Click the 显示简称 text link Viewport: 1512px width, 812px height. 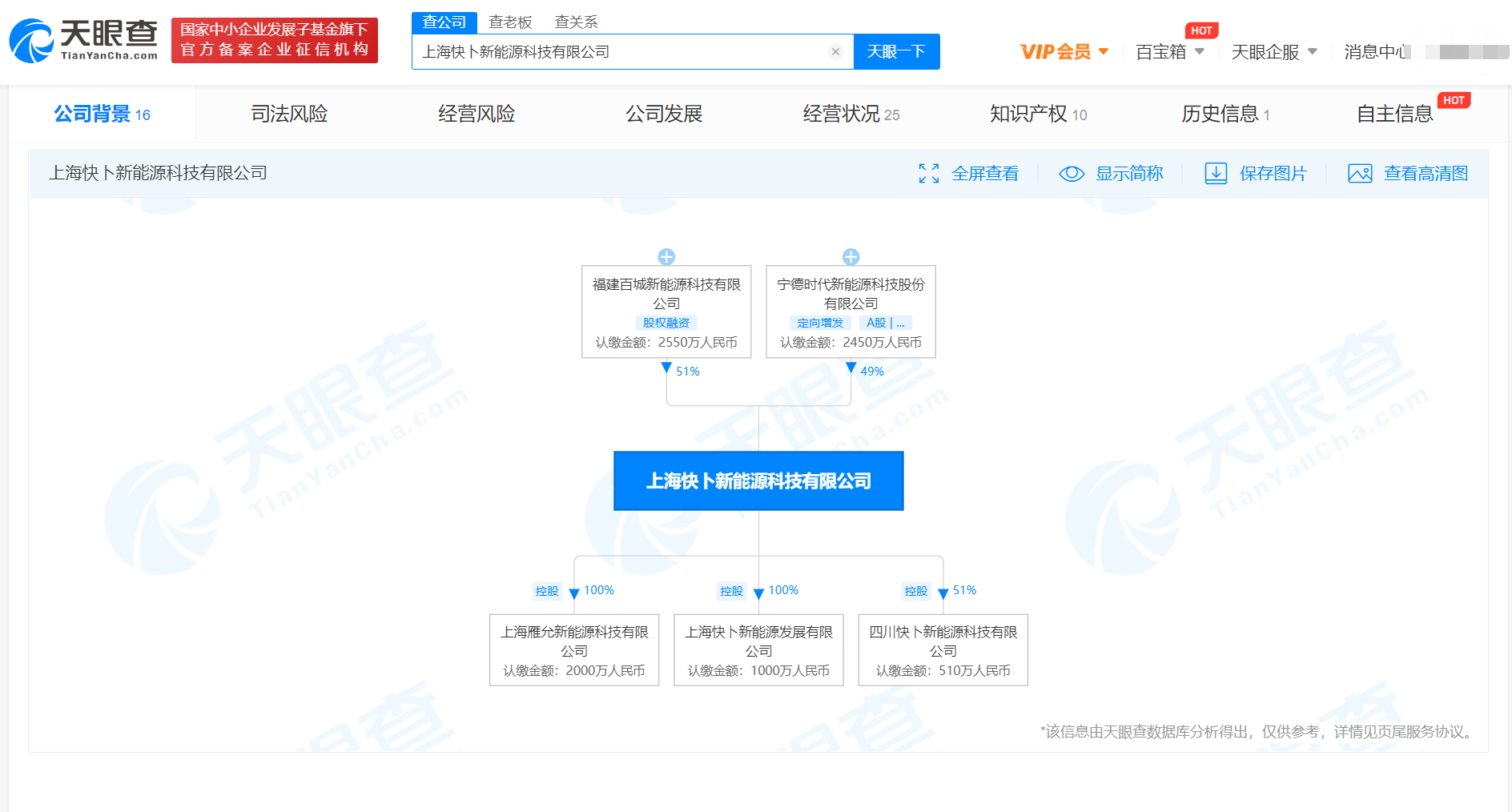(x=1129, y=174)
